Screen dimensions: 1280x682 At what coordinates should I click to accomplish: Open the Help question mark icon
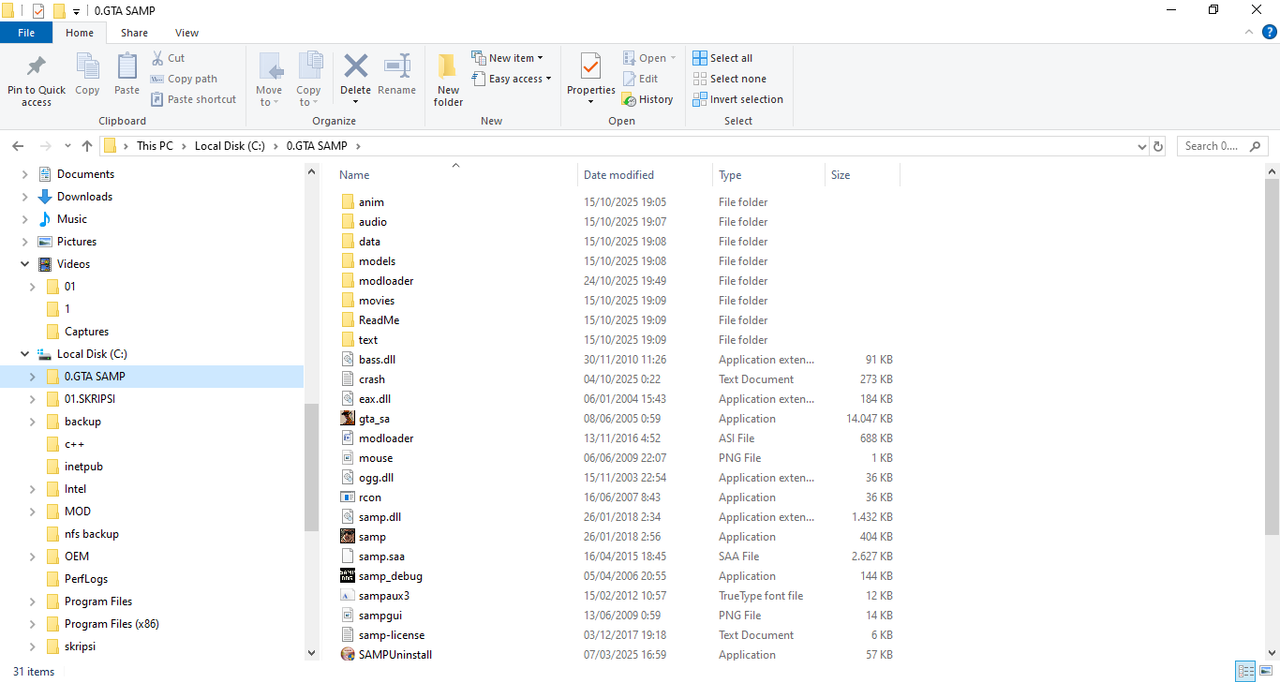click(x=1269, y=33)
